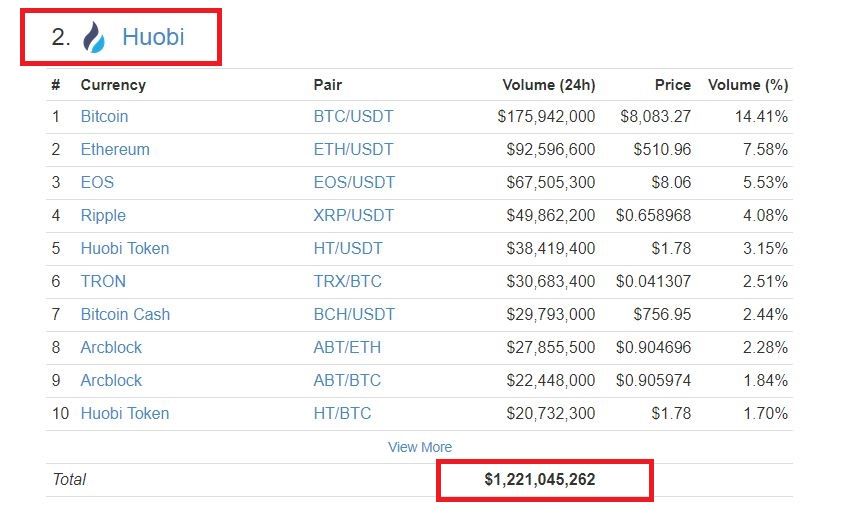This screenshot has width=867, height=519.
Task: Click the total volume $1,221,045,262
Action: pos(540,480)
